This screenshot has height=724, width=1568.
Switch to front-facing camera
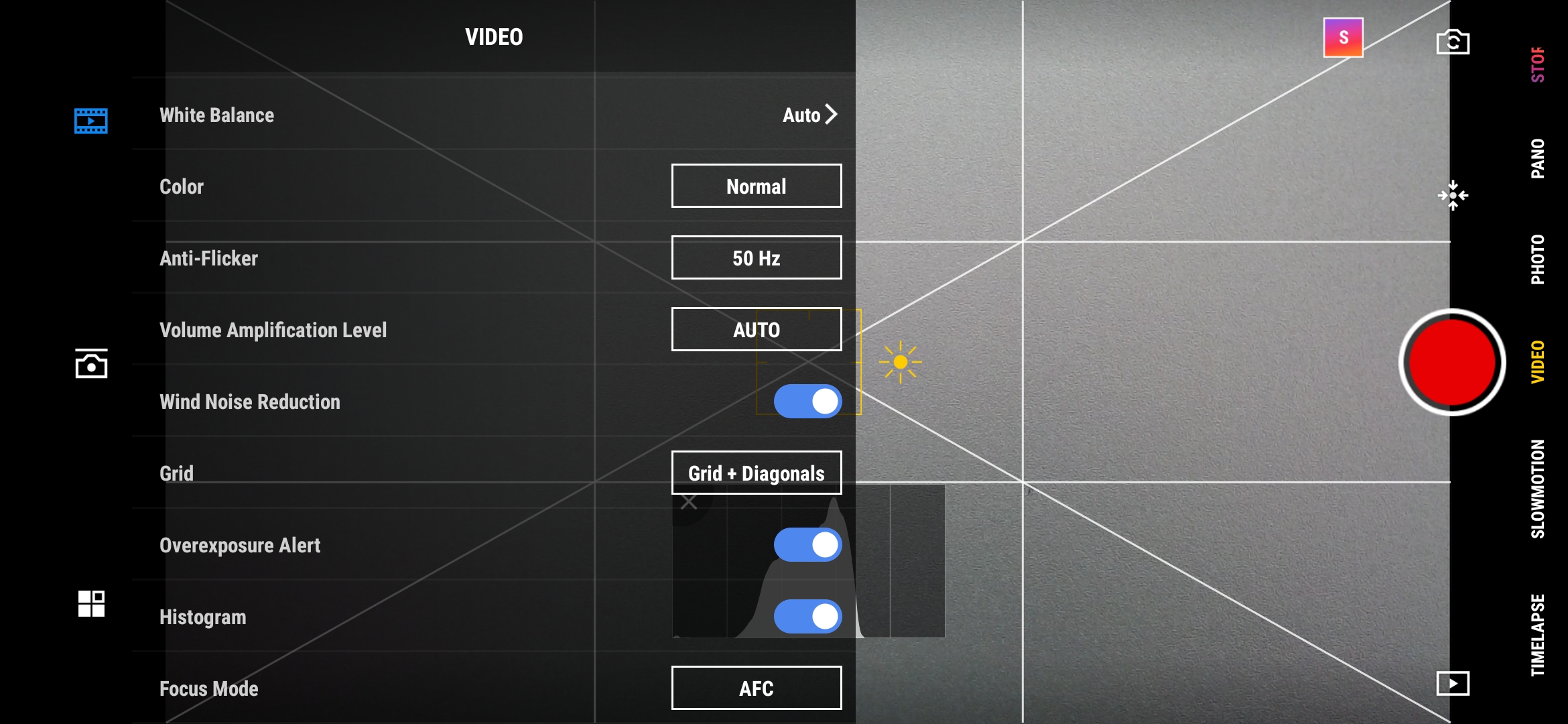tap(1453, 39)
